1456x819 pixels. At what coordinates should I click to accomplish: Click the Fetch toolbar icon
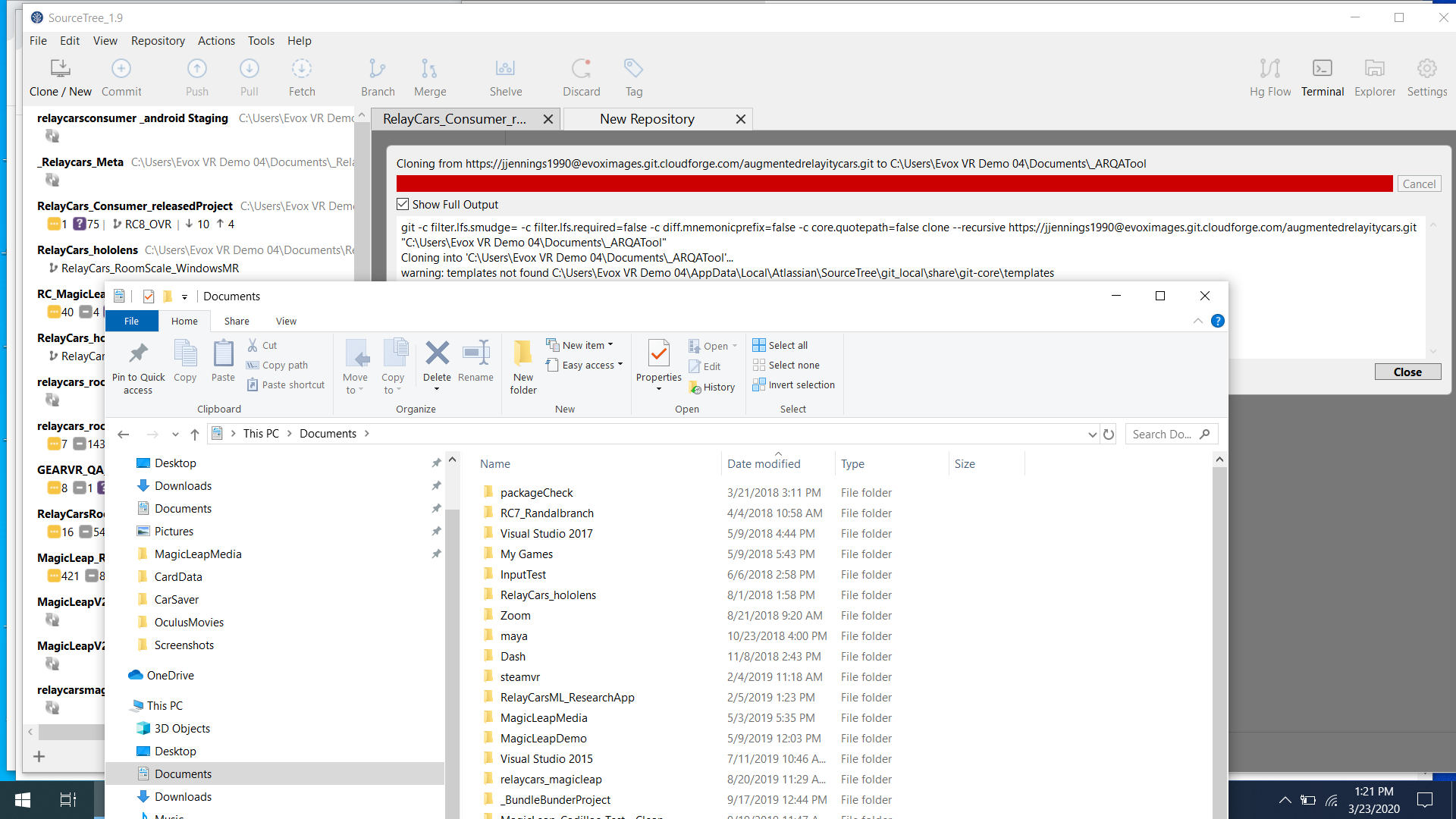302,77
